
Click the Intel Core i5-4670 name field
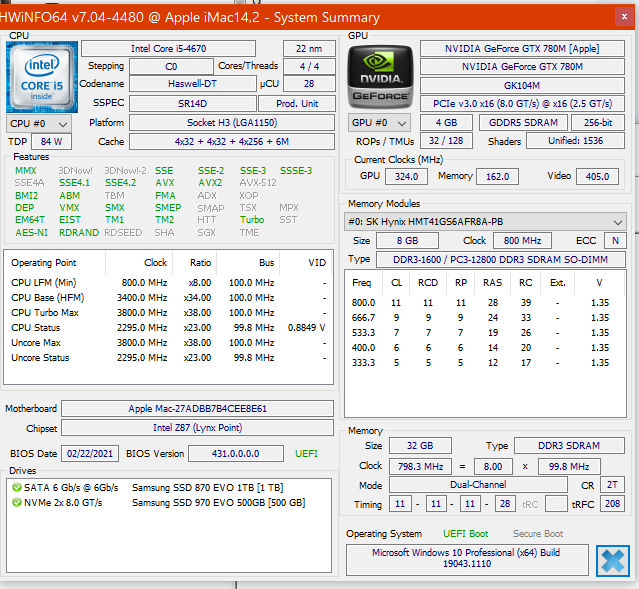point(168,49)
